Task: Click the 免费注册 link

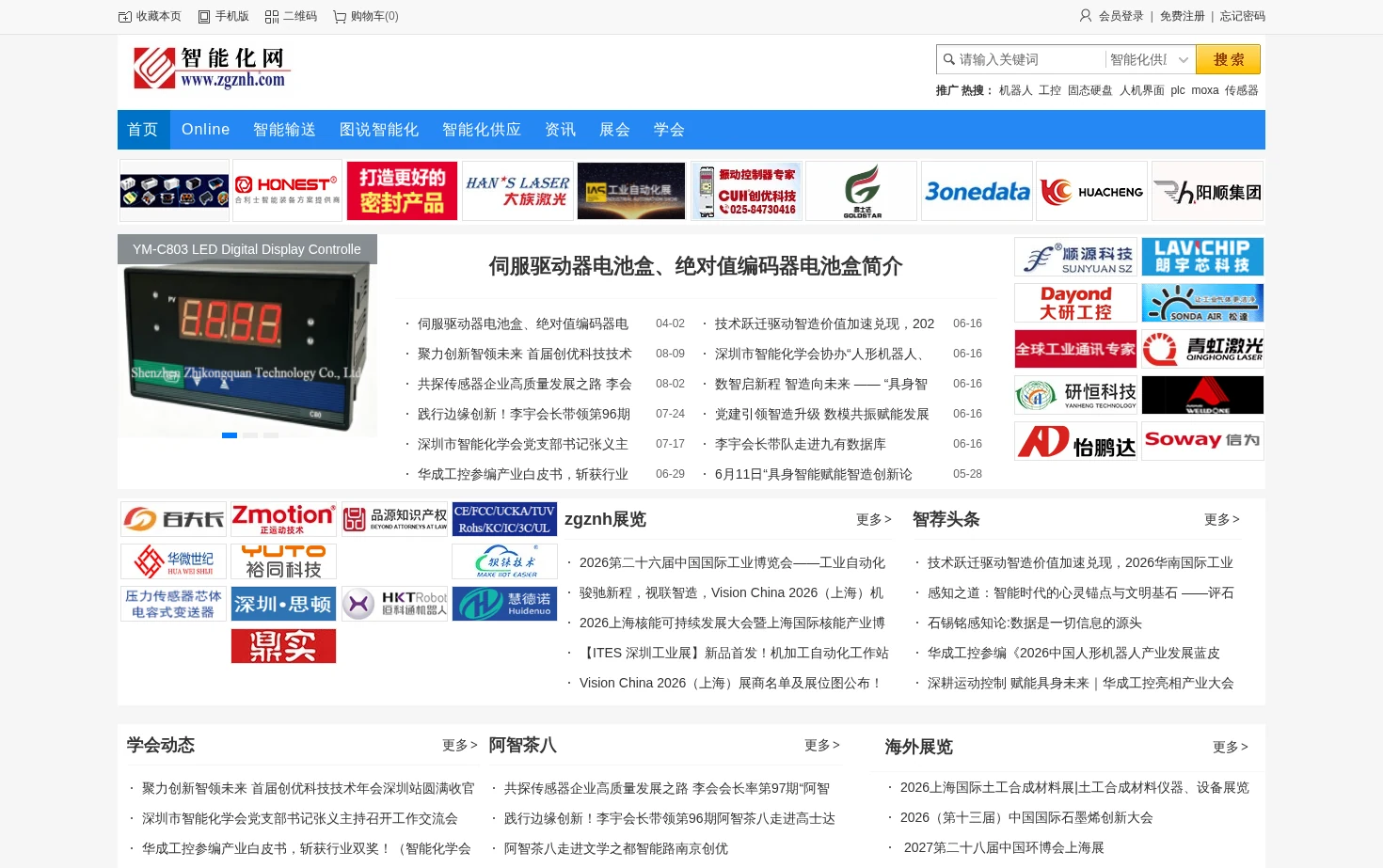Action: pyautogui.click(x=1183, y=16)
